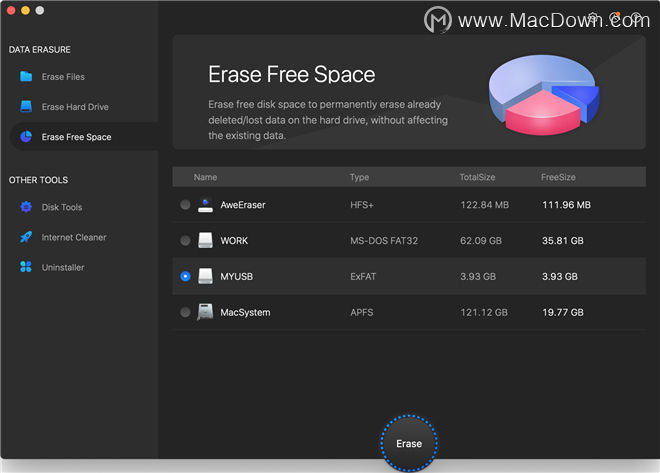Click the MYUSB drive icon

(x=205, y=276)
